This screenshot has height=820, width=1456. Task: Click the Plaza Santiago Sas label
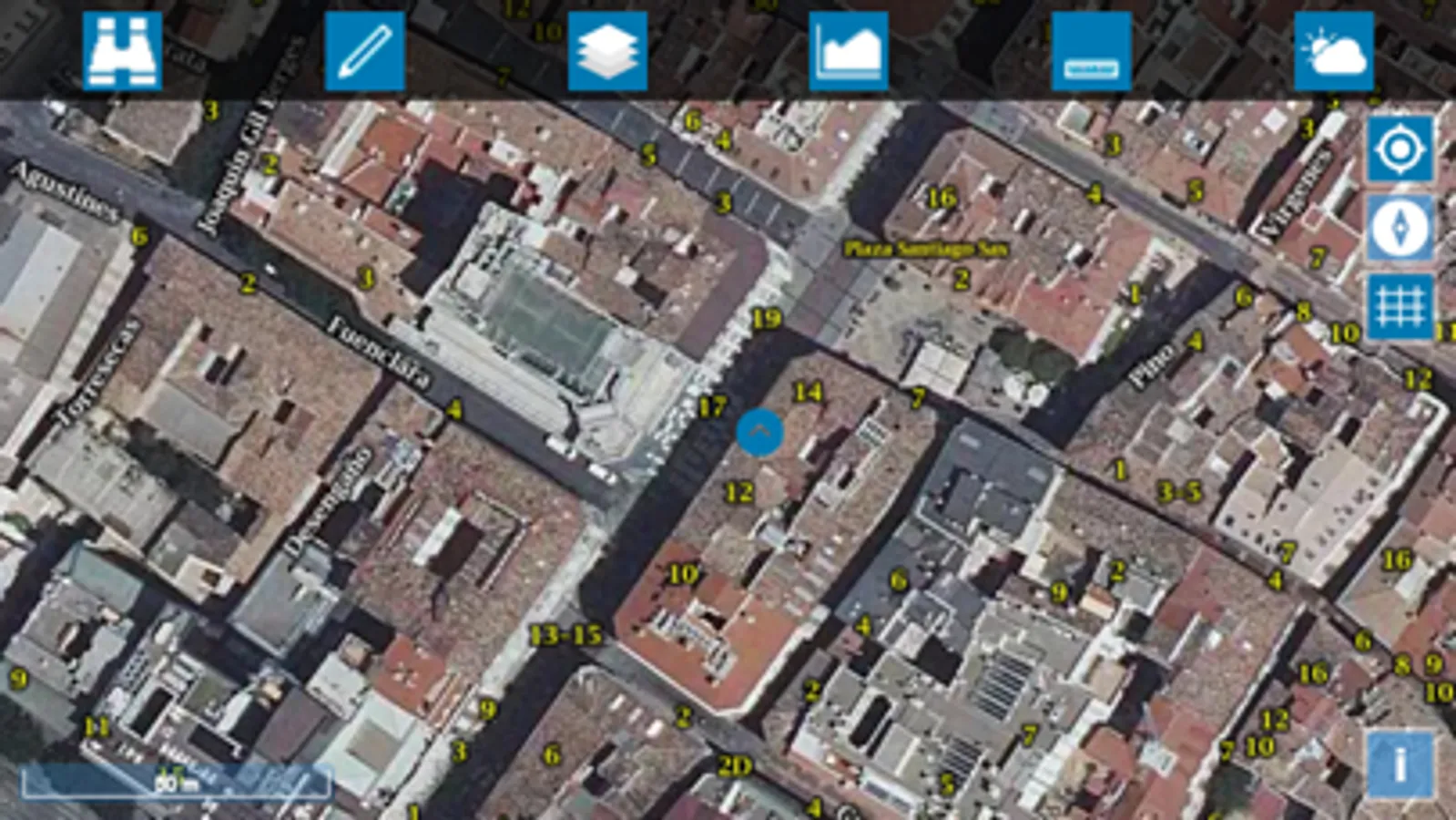(925, 249)
